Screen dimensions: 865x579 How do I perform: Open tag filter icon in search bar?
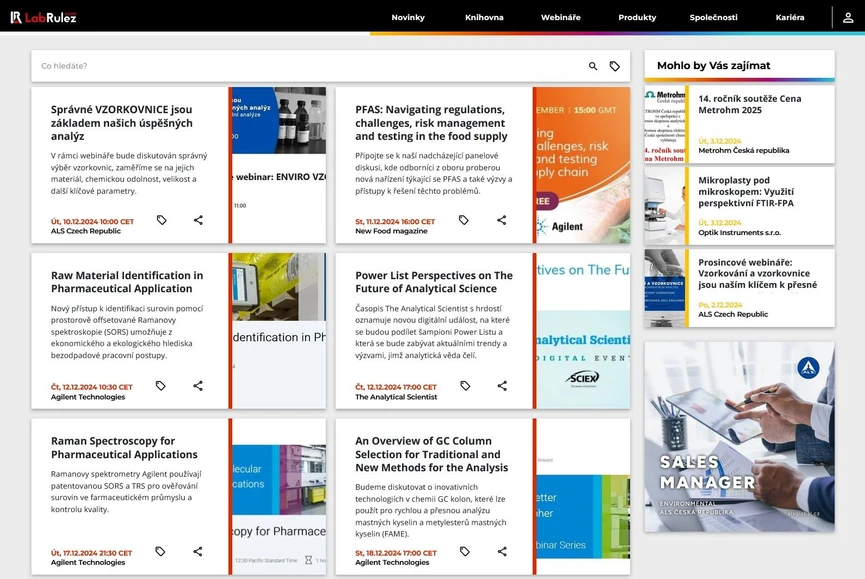[615, 66]
